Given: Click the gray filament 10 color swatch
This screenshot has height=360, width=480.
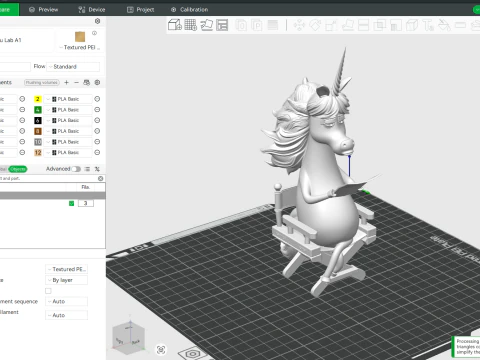Looking at the screenshot, I should (38, 142).
